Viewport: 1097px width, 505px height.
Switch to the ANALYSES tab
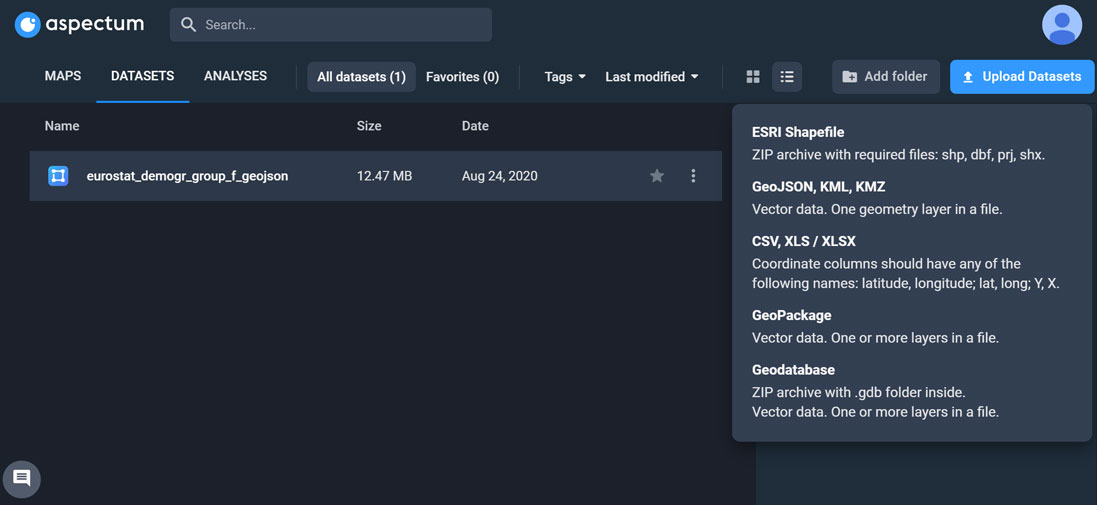[x=235, y=76]
